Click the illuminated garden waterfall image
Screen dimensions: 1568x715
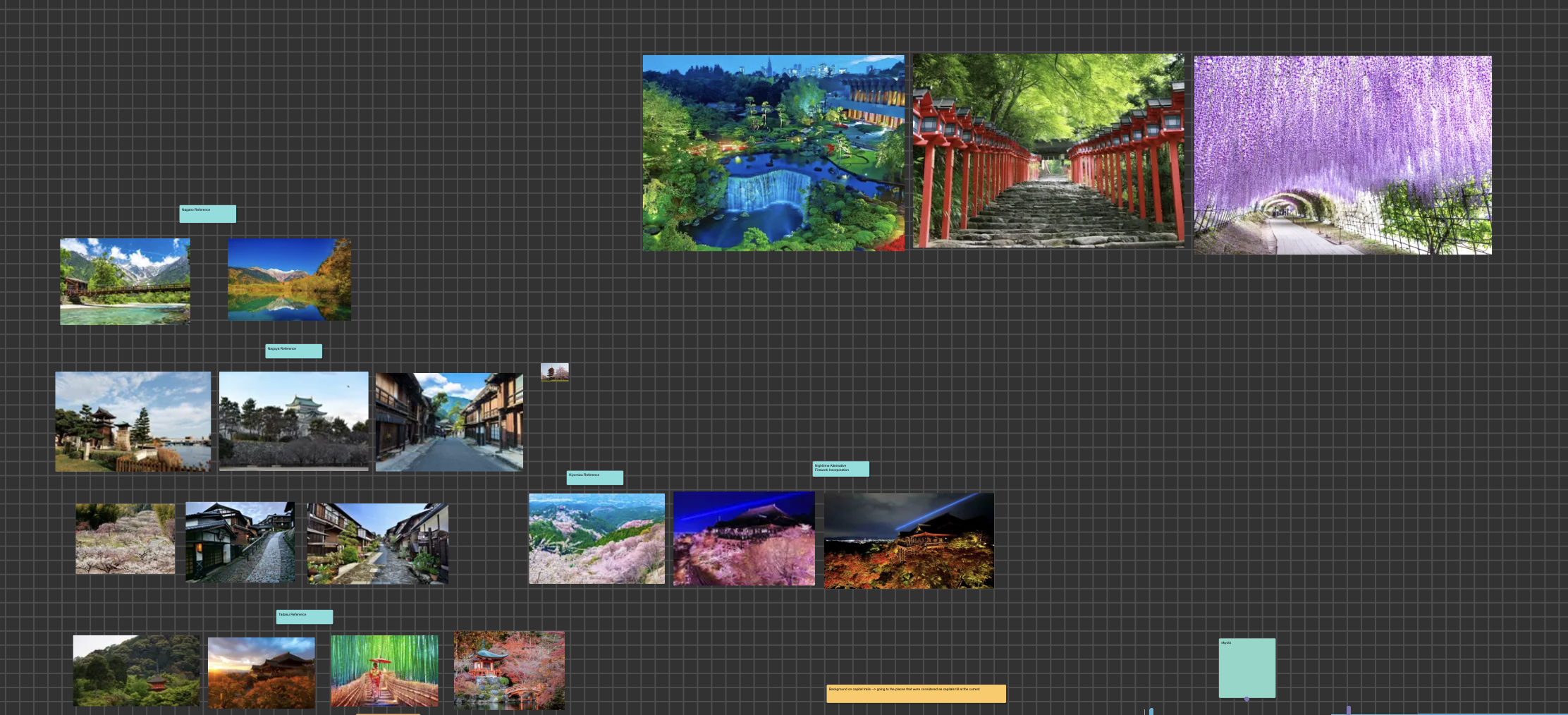click(x=773, y=153)
